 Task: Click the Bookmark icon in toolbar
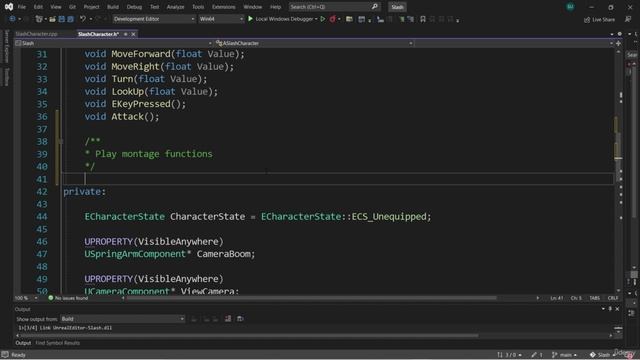click(x=423, y=19)
